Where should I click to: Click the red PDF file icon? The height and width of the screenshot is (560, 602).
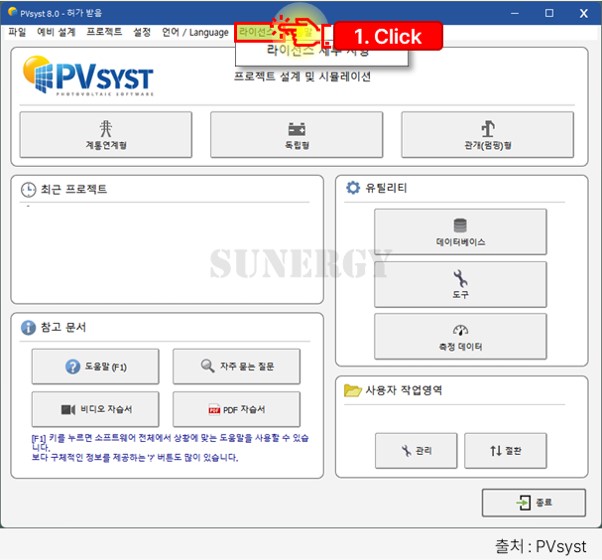click(214, 410)
